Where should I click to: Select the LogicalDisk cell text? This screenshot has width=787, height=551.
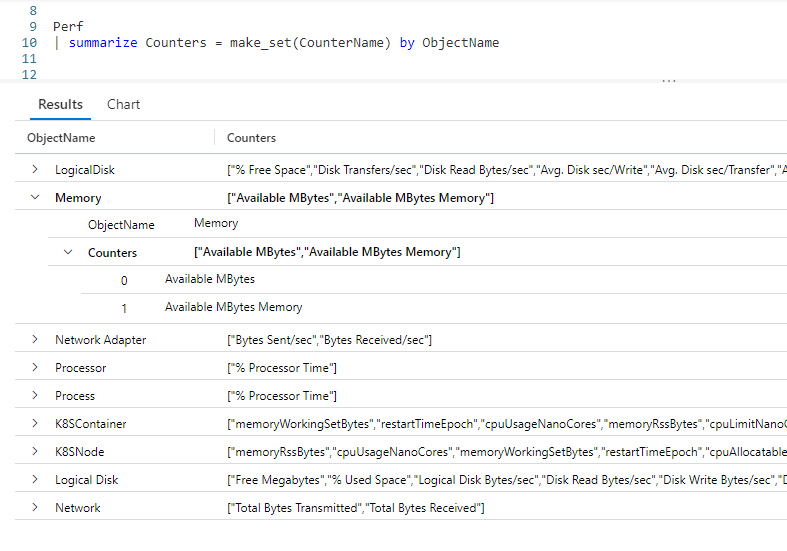(x=85, y=170)
